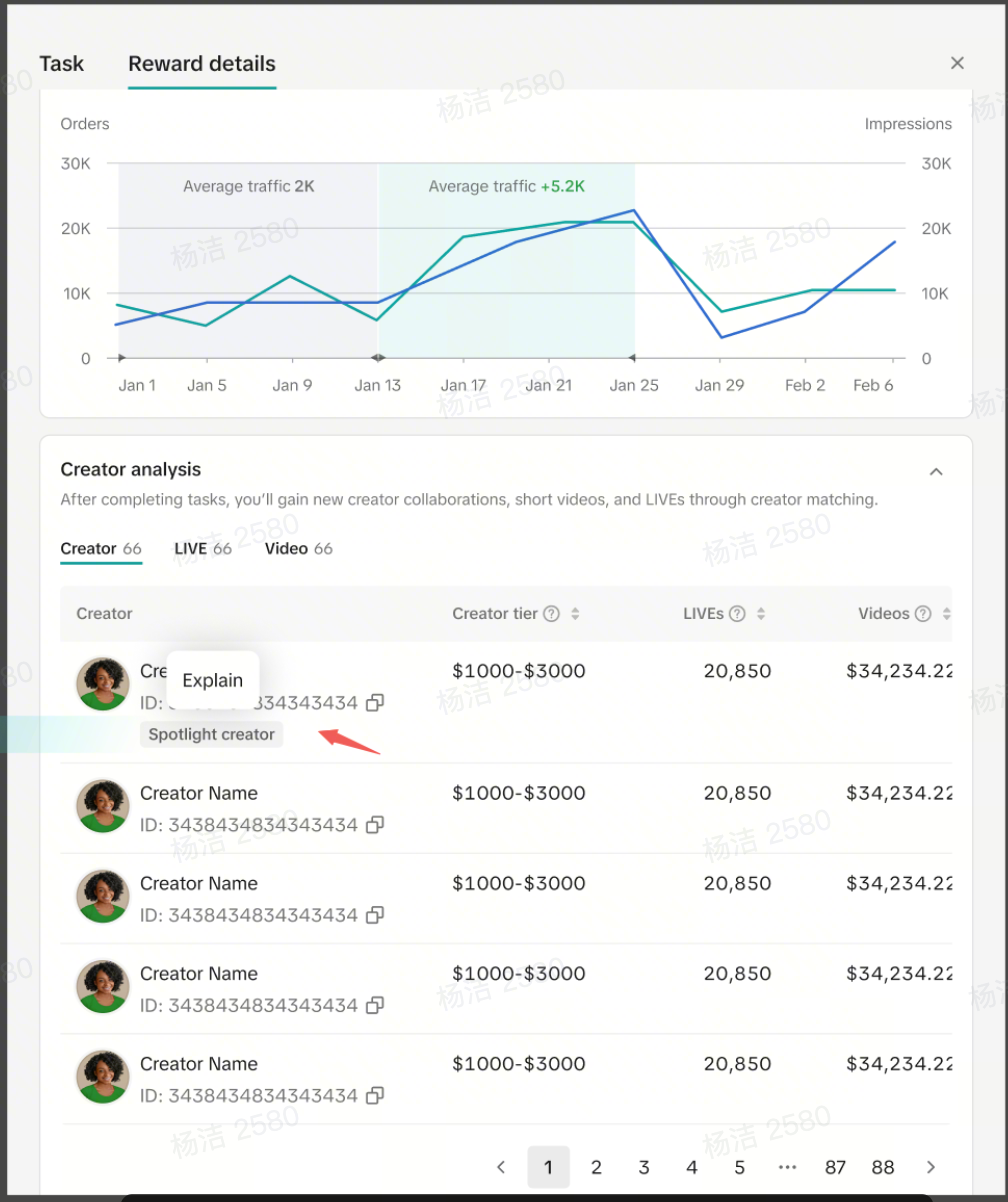Viewport: 1008px width, 1202px height.
Task: Go to next page of creators
Action: pyautogui.click(x=931, y=1167)
